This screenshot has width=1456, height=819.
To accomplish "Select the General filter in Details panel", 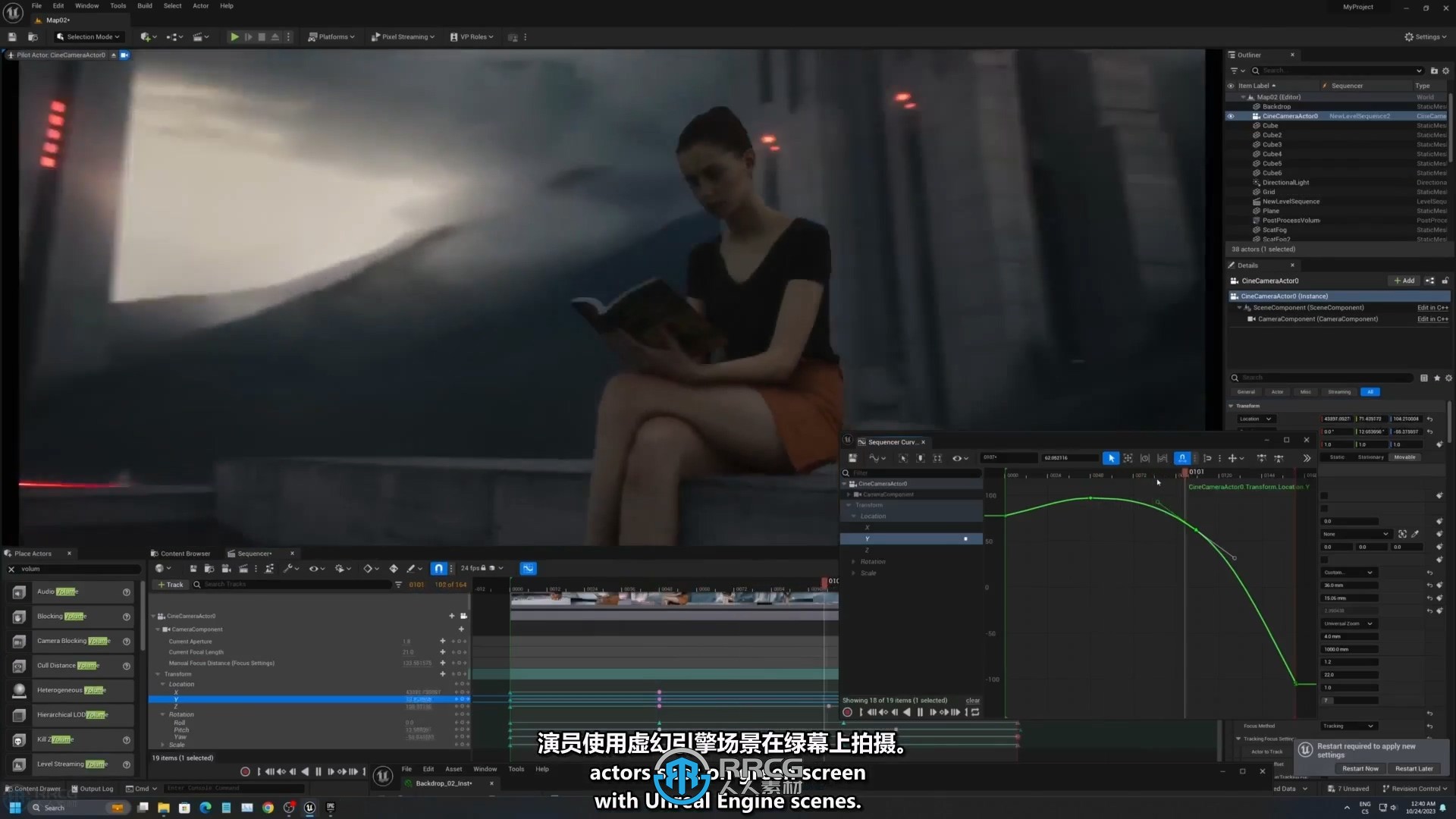I will pos(1246,392).
